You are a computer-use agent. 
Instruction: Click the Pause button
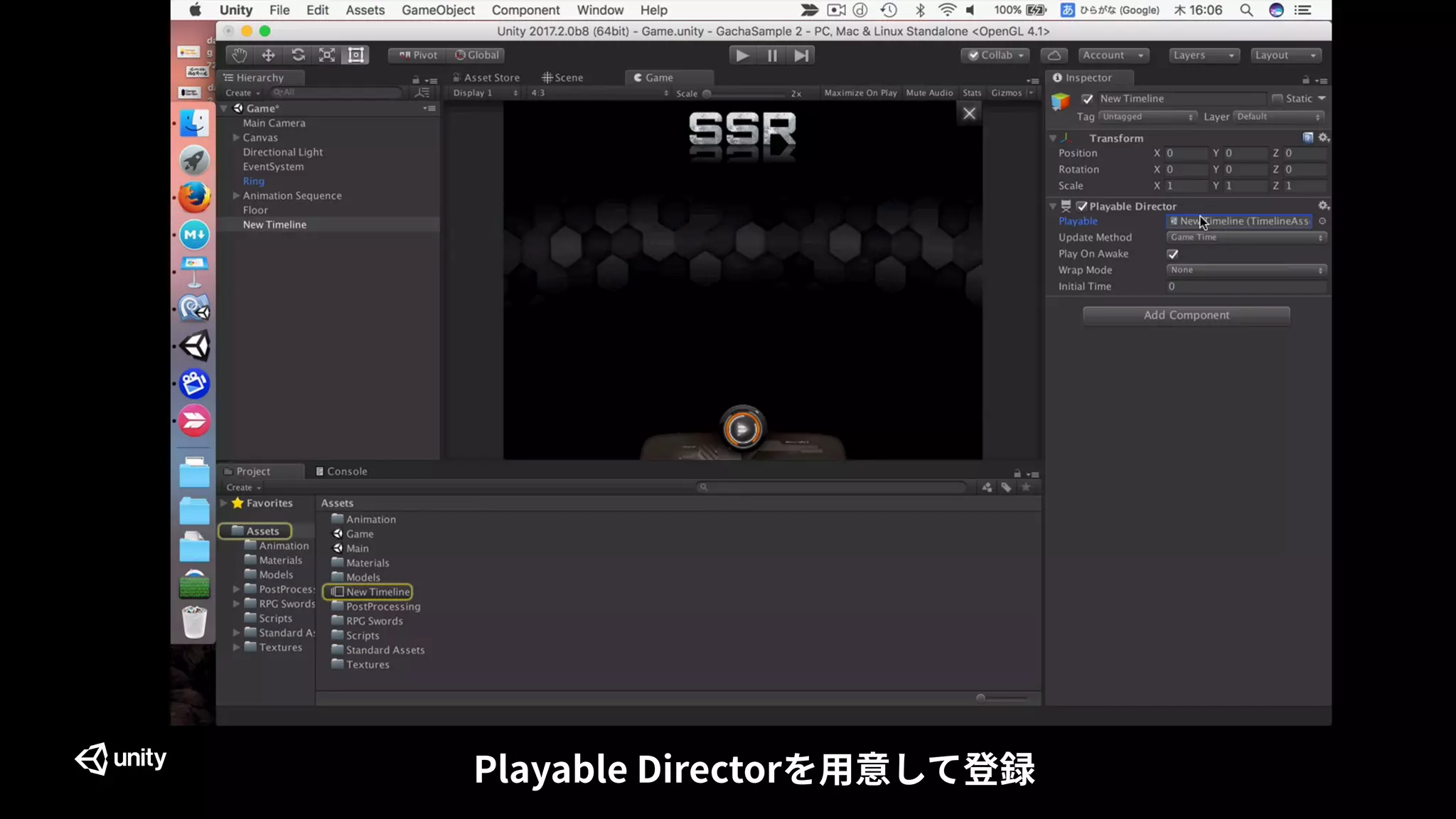click(772, 55)
